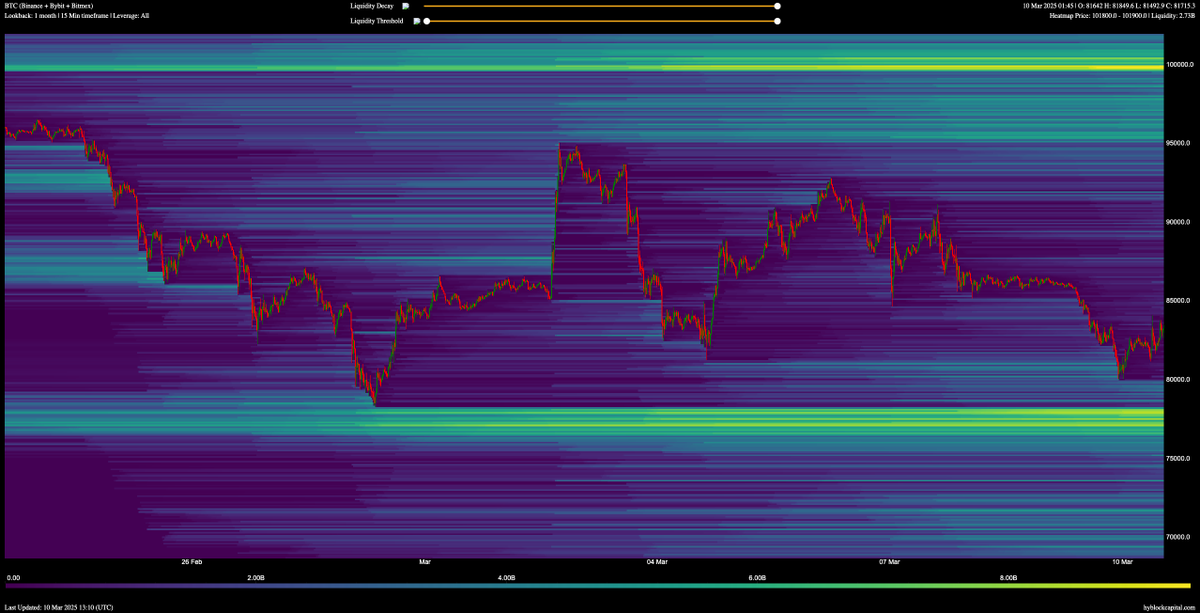Click the 85000.0 price axis label
This screenshot has height=613, width=1200.
click(1180, 301)
